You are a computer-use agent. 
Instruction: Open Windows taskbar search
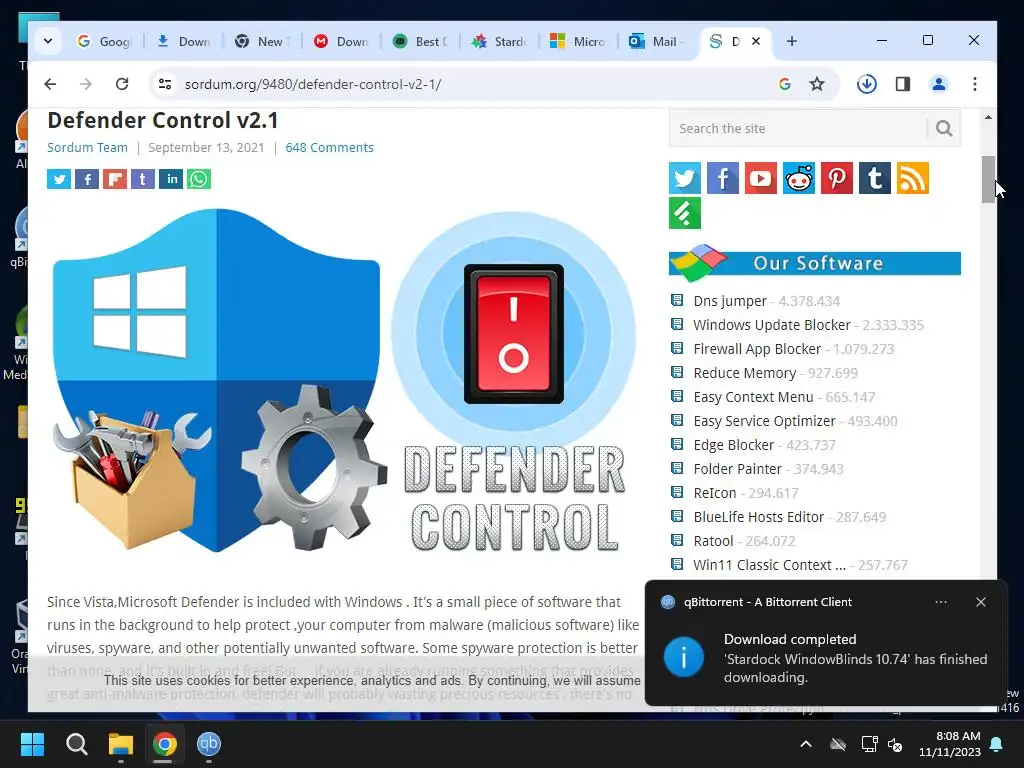point(76,744)
